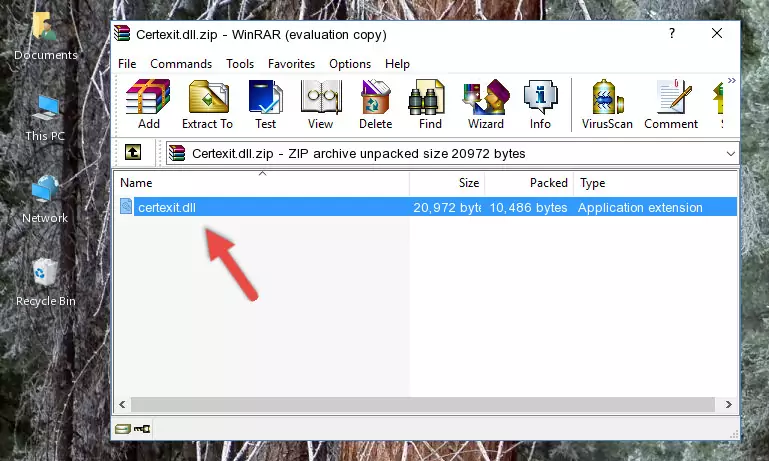Click the question mark help button
The height and width of the screenshot is (461, 769).
(672, 33)
